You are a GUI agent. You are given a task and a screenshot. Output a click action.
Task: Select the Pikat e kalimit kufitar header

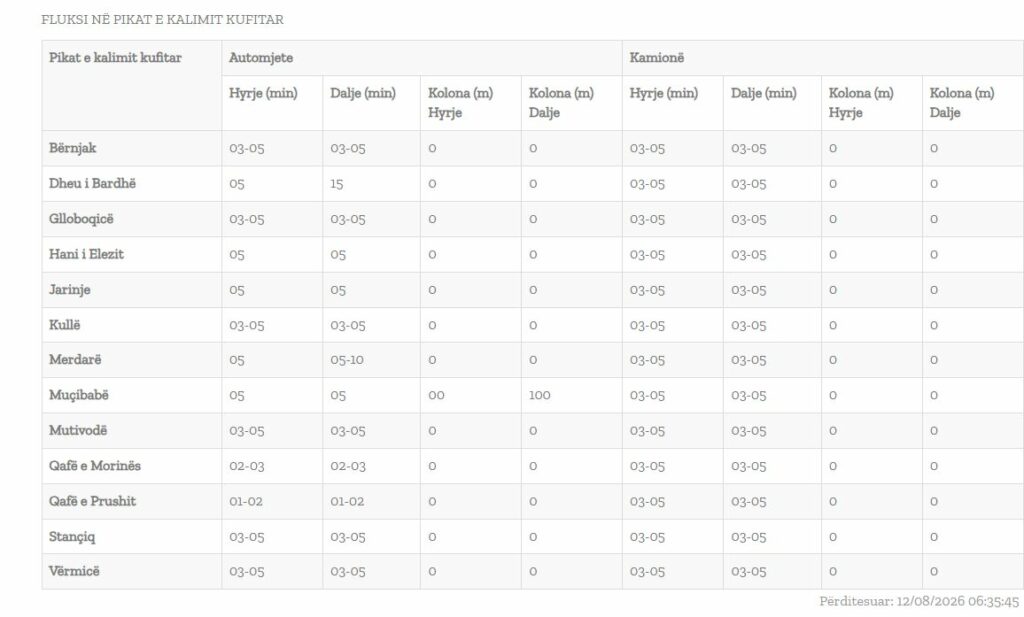115,57
